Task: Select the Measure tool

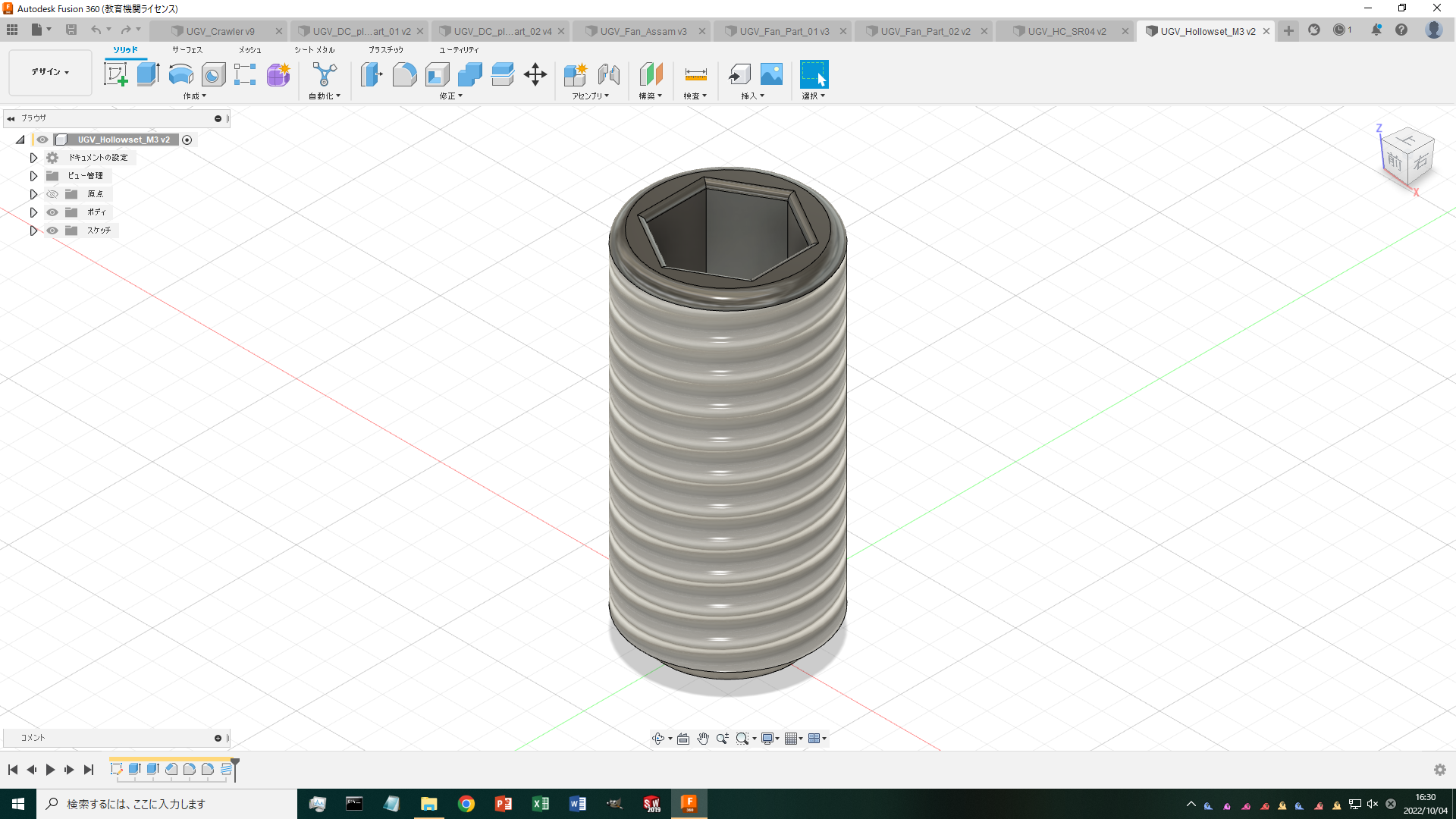Action: [695, 74]
